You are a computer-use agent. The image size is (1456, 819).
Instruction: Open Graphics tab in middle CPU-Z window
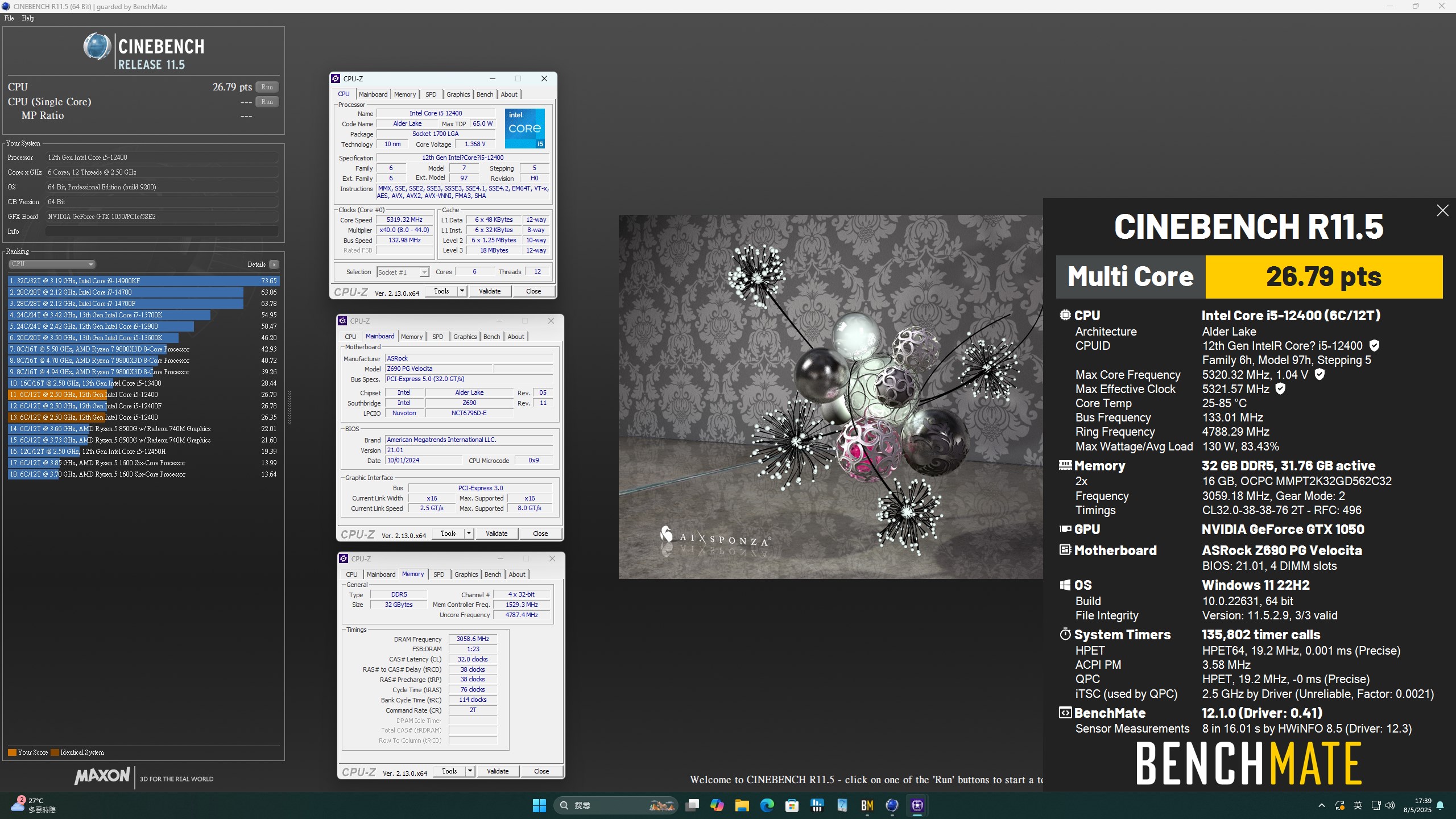point(465,337)
